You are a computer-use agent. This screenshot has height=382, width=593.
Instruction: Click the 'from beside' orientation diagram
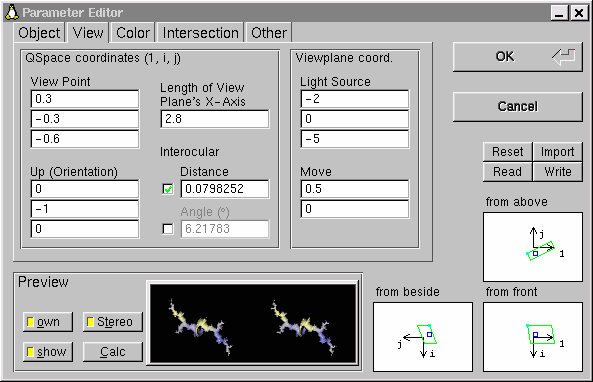423,337
